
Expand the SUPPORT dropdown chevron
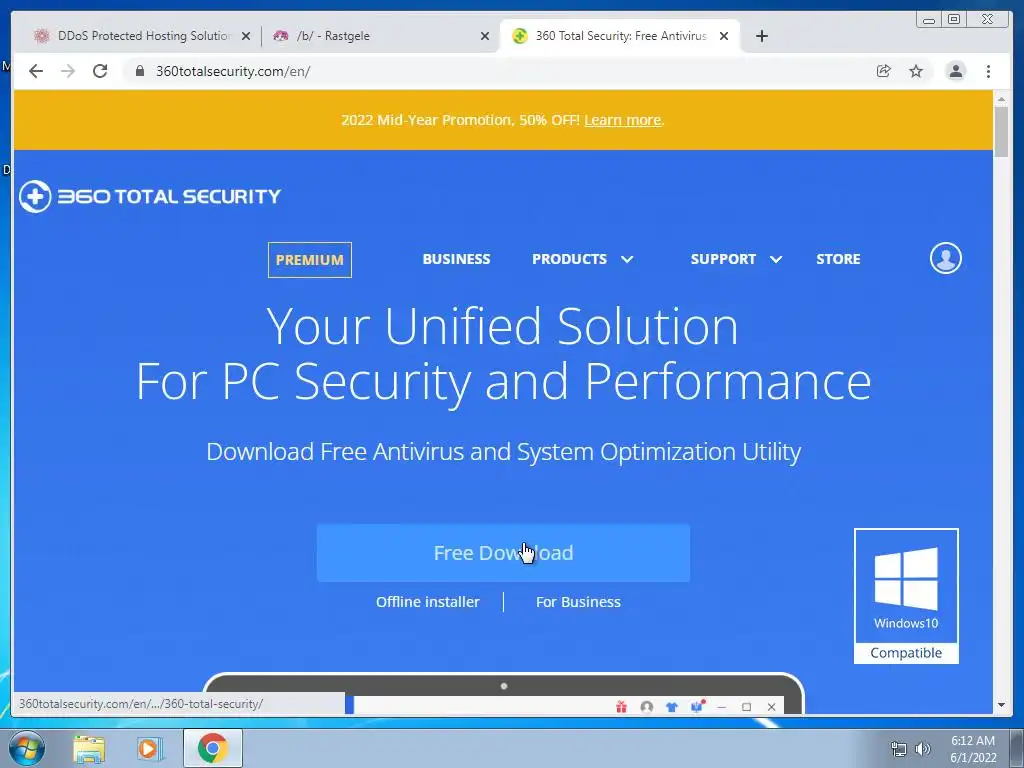[776, 259]
